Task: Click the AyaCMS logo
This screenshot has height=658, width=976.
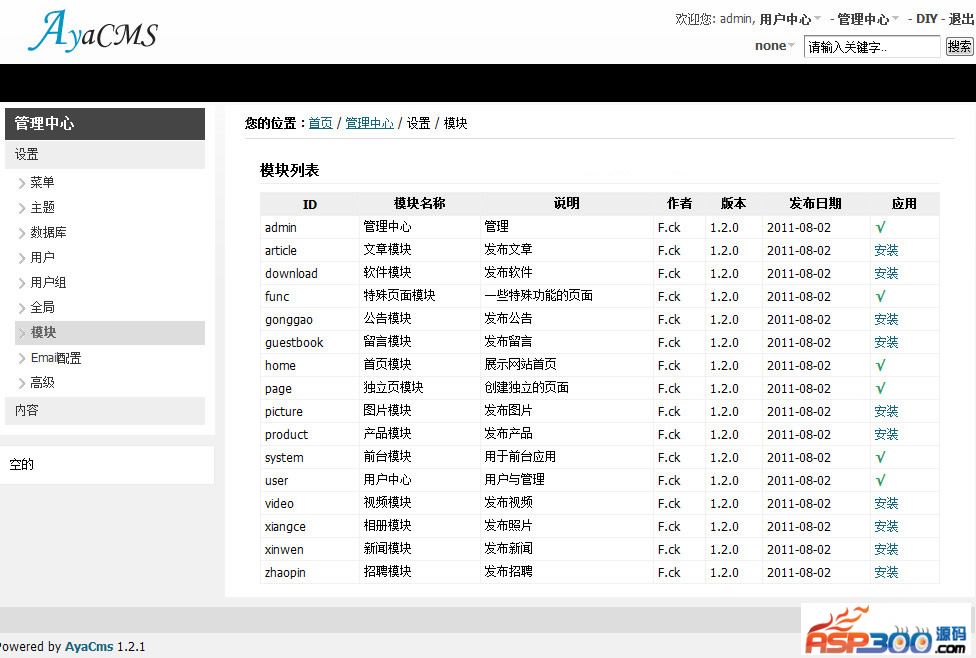Action: 93,33
